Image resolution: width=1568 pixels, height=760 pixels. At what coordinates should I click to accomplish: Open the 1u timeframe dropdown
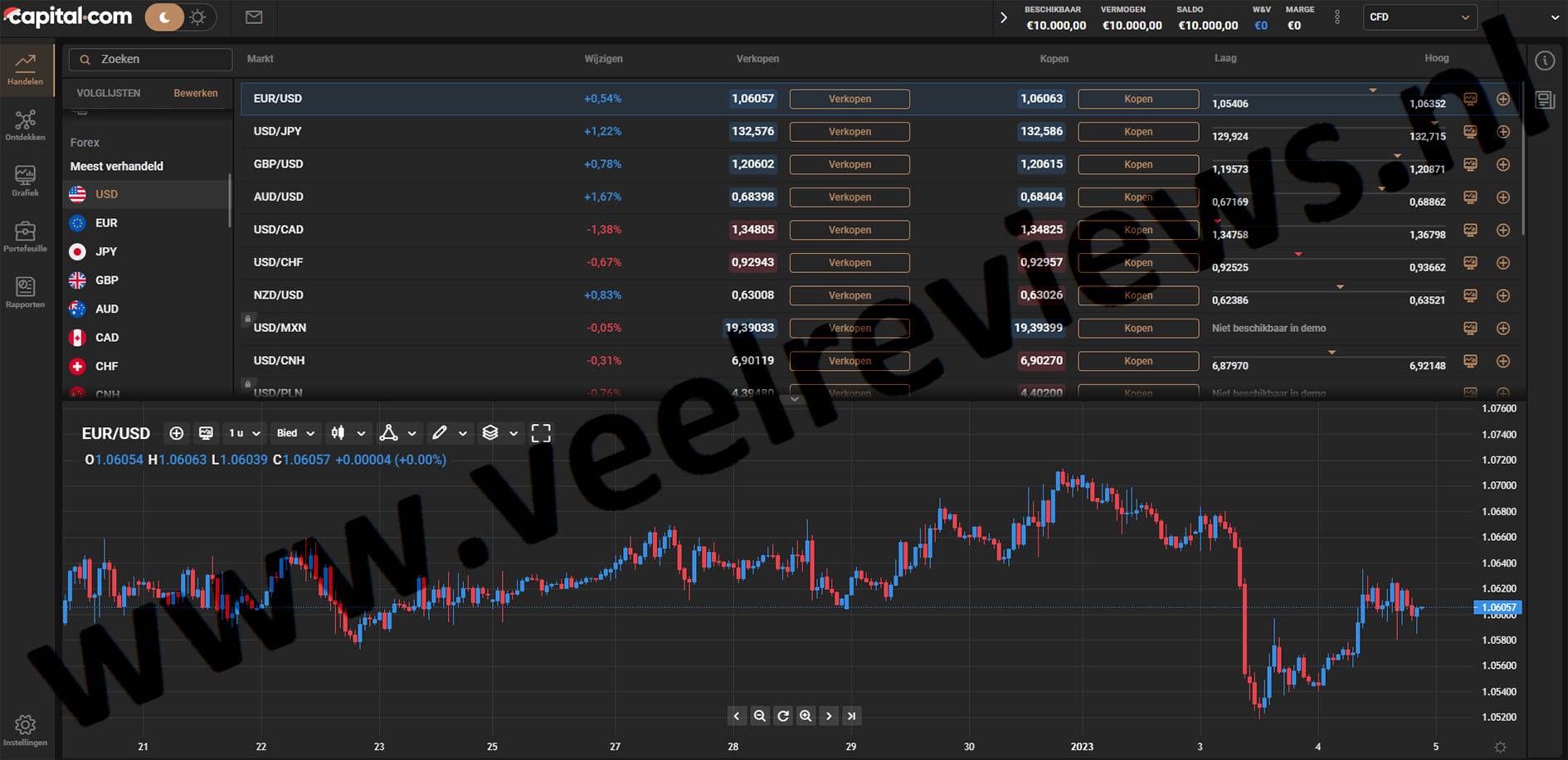click(244, 433)
